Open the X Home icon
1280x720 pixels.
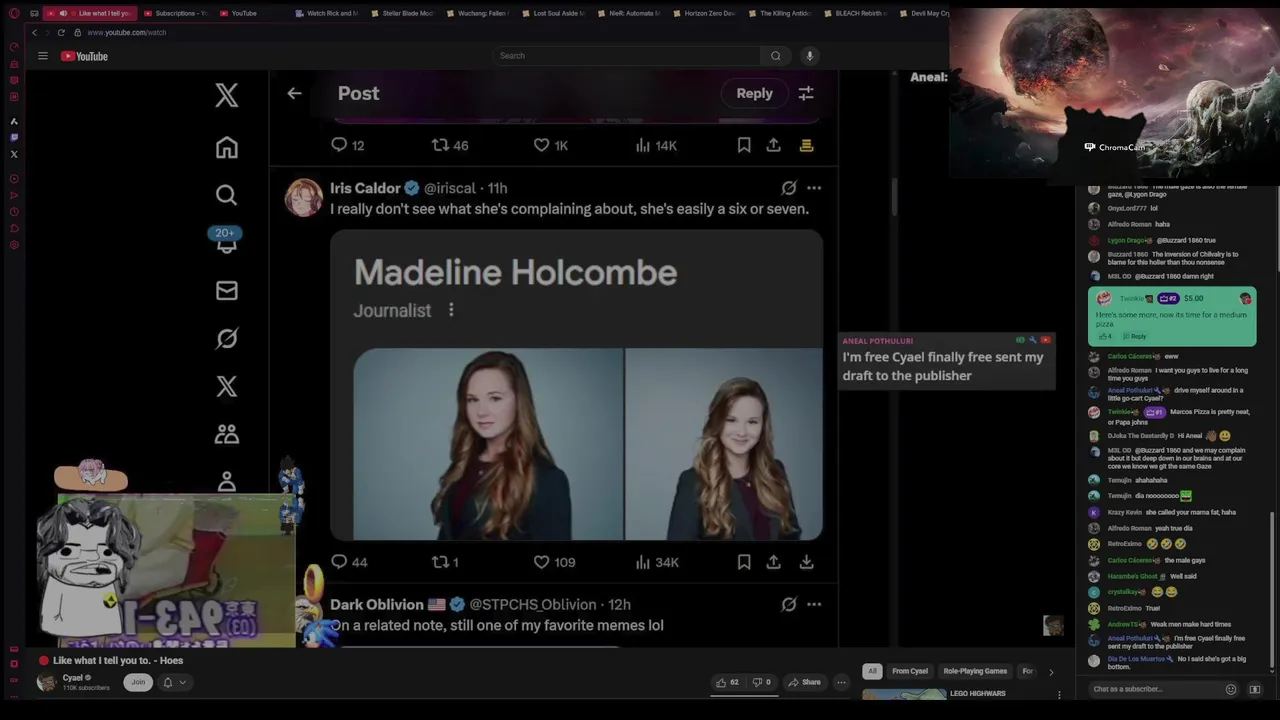227,147
